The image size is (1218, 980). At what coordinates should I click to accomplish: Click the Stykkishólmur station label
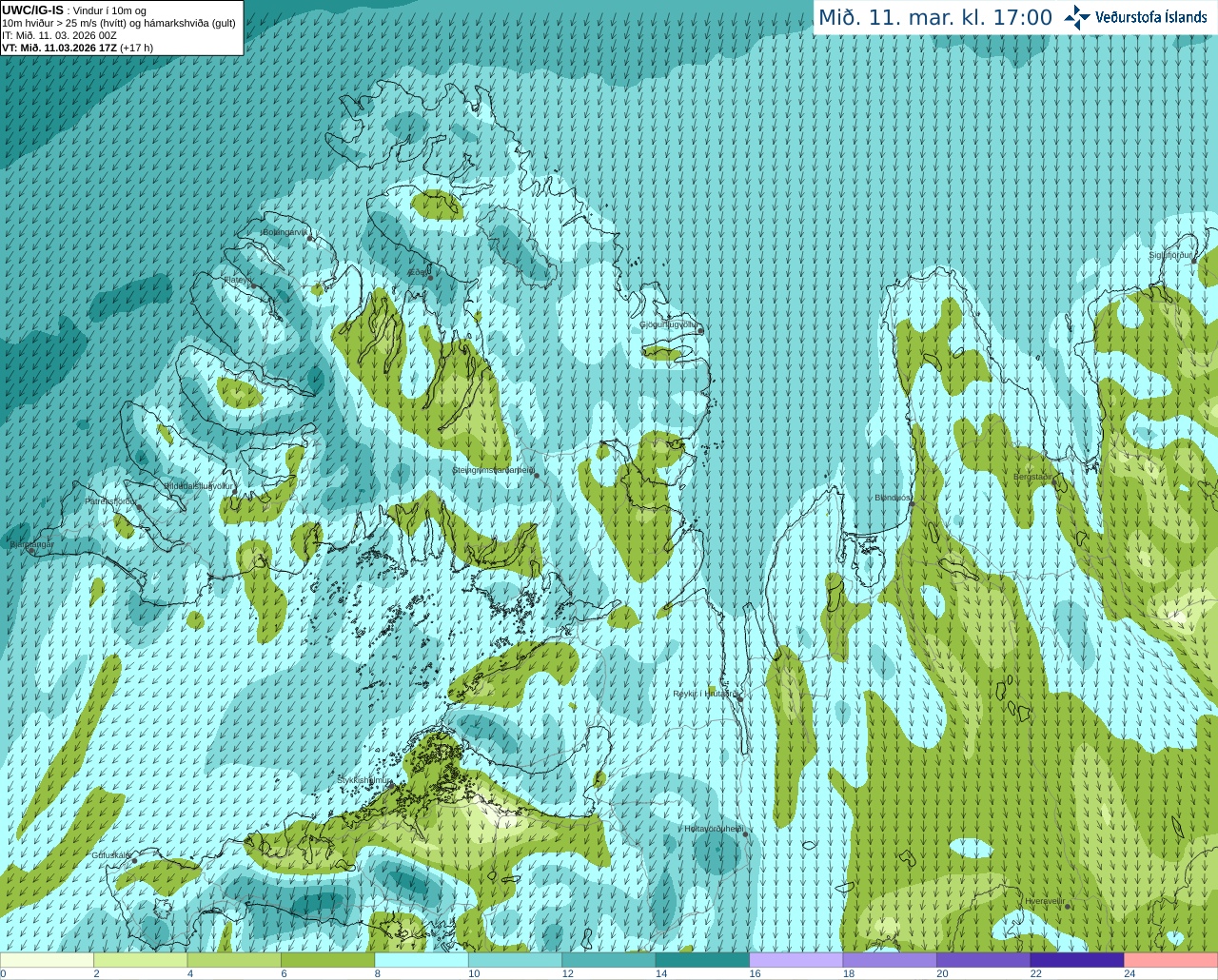pos(363,780)
